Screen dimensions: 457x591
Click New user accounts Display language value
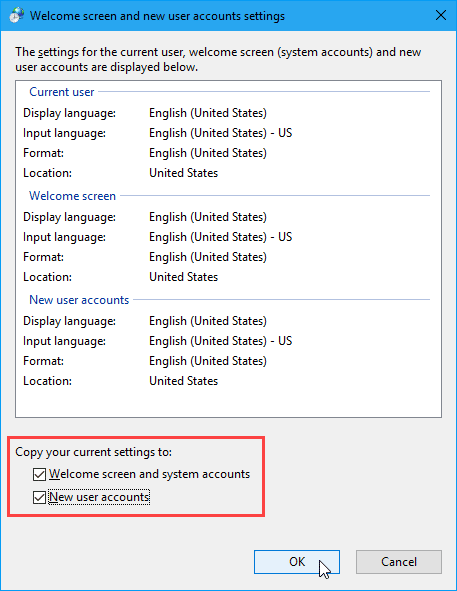[208, 321]
